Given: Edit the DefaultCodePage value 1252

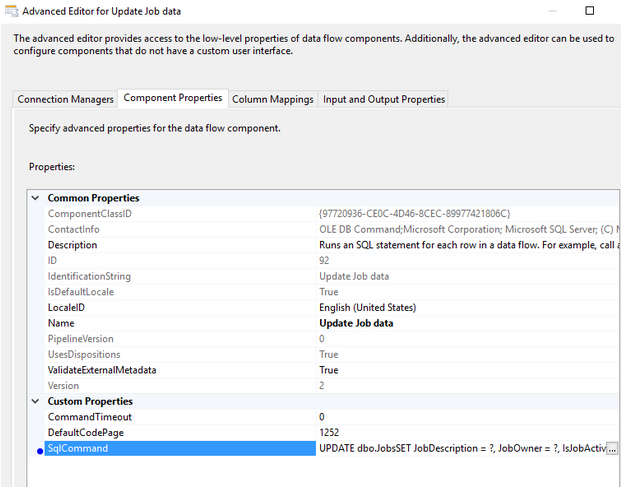Looking at the screenshot, I should click(x=329, y=432).
